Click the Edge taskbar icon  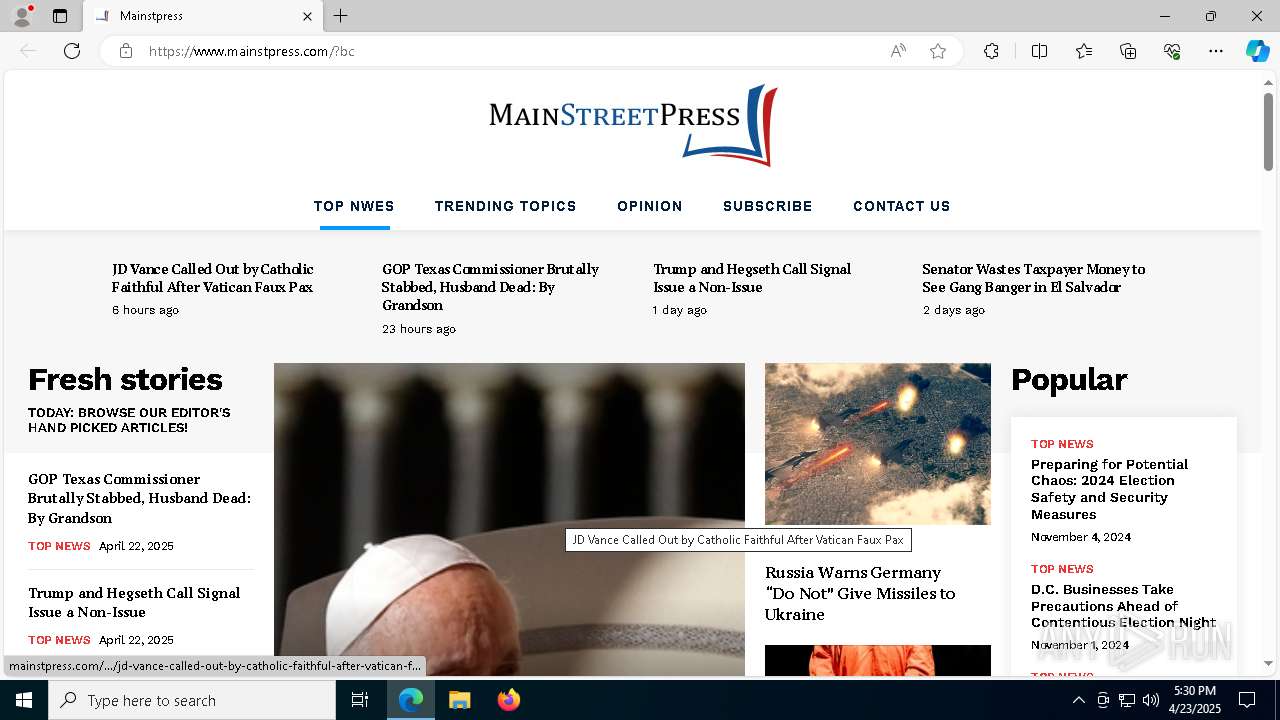411,700
